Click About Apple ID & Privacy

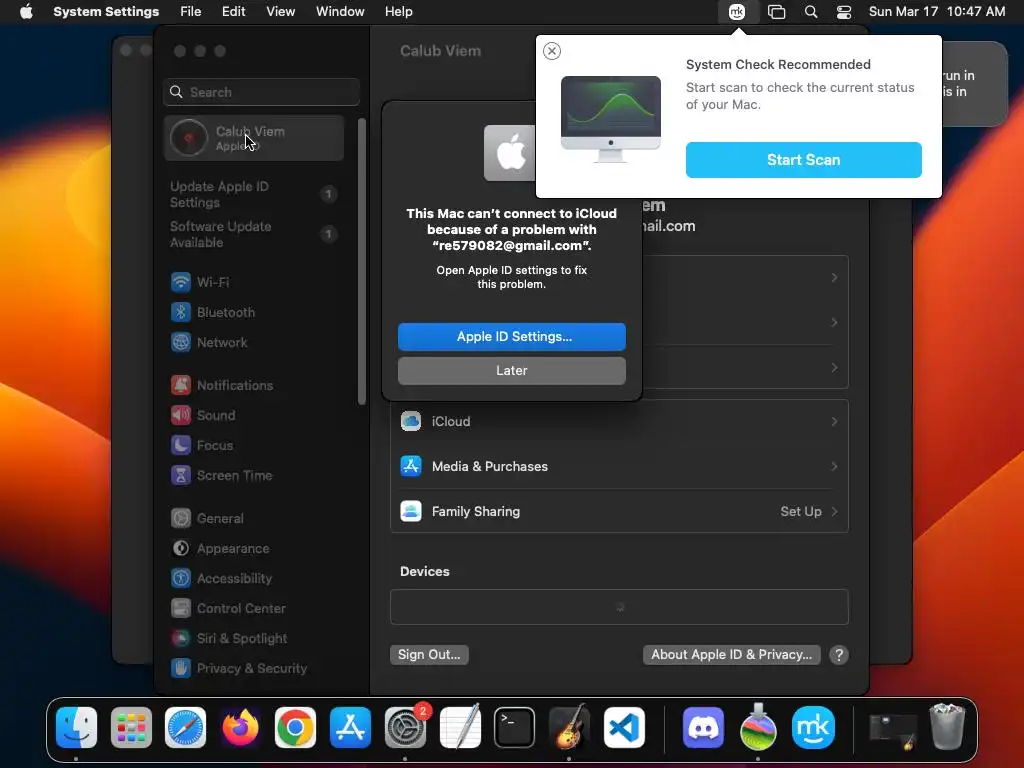click(731, 655)
